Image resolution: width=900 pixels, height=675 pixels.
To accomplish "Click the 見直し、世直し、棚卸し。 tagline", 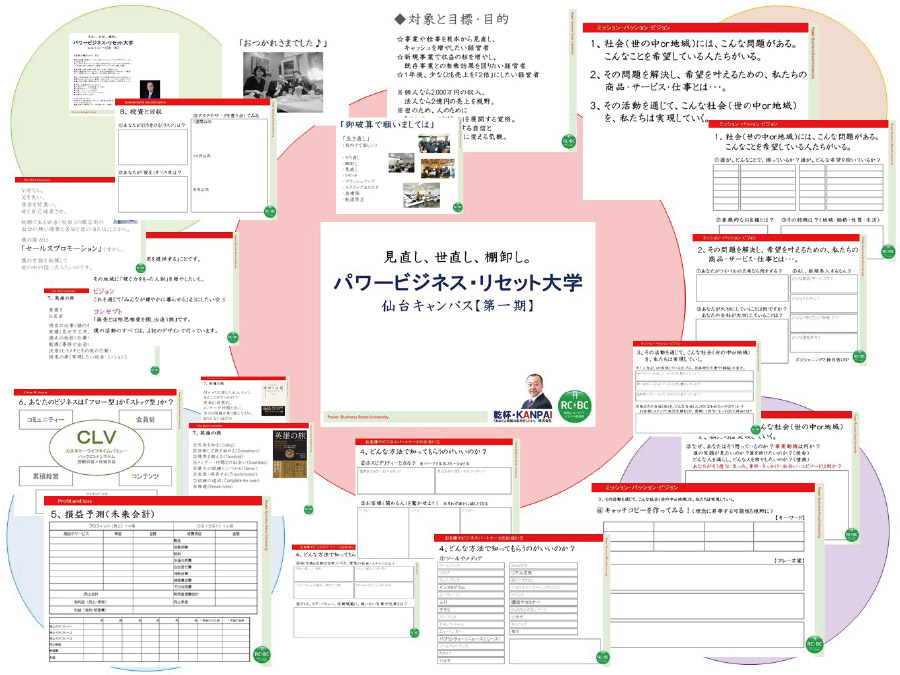I will 457,257.
